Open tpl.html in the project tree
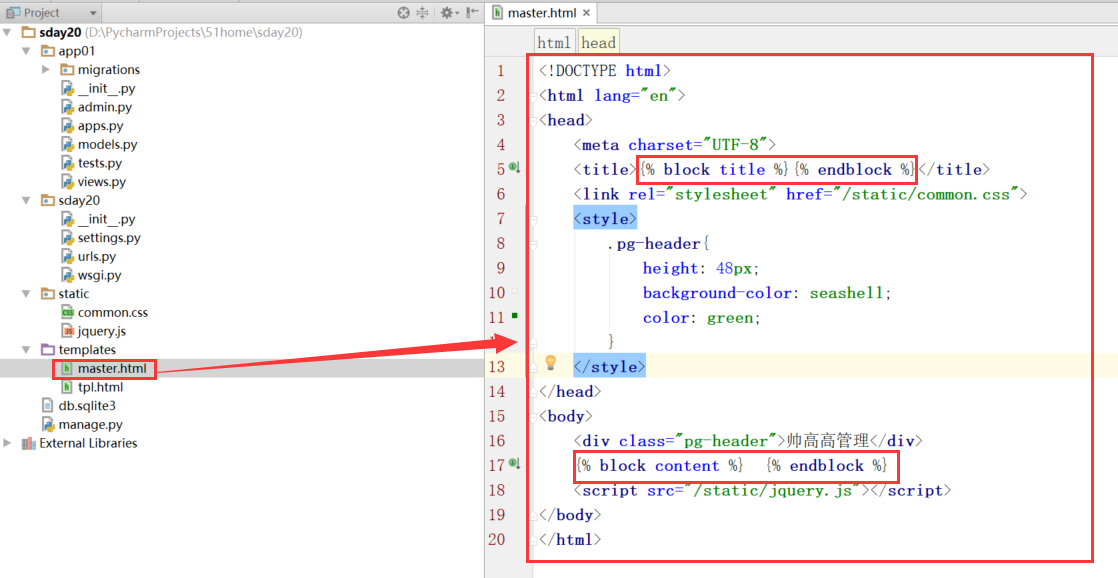1118x578 pixels. tap(100, 387)
